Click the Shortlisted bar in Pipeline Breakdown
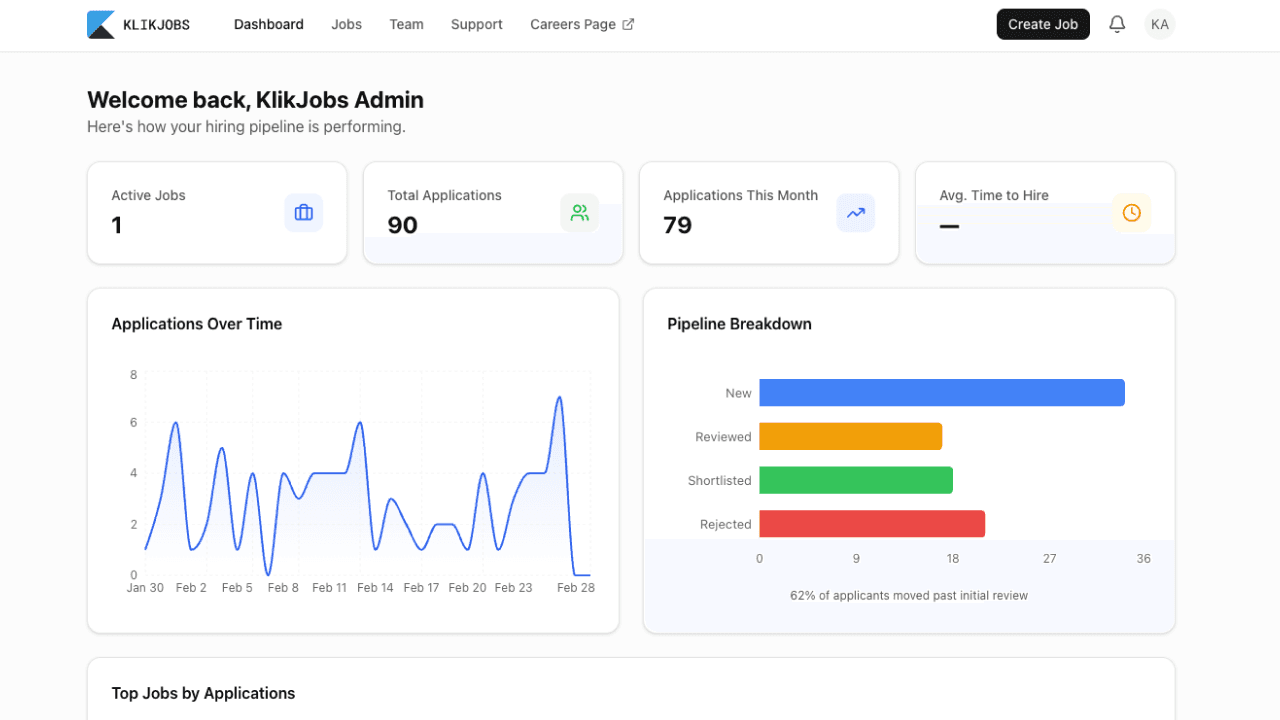 [x=855, y=480]
